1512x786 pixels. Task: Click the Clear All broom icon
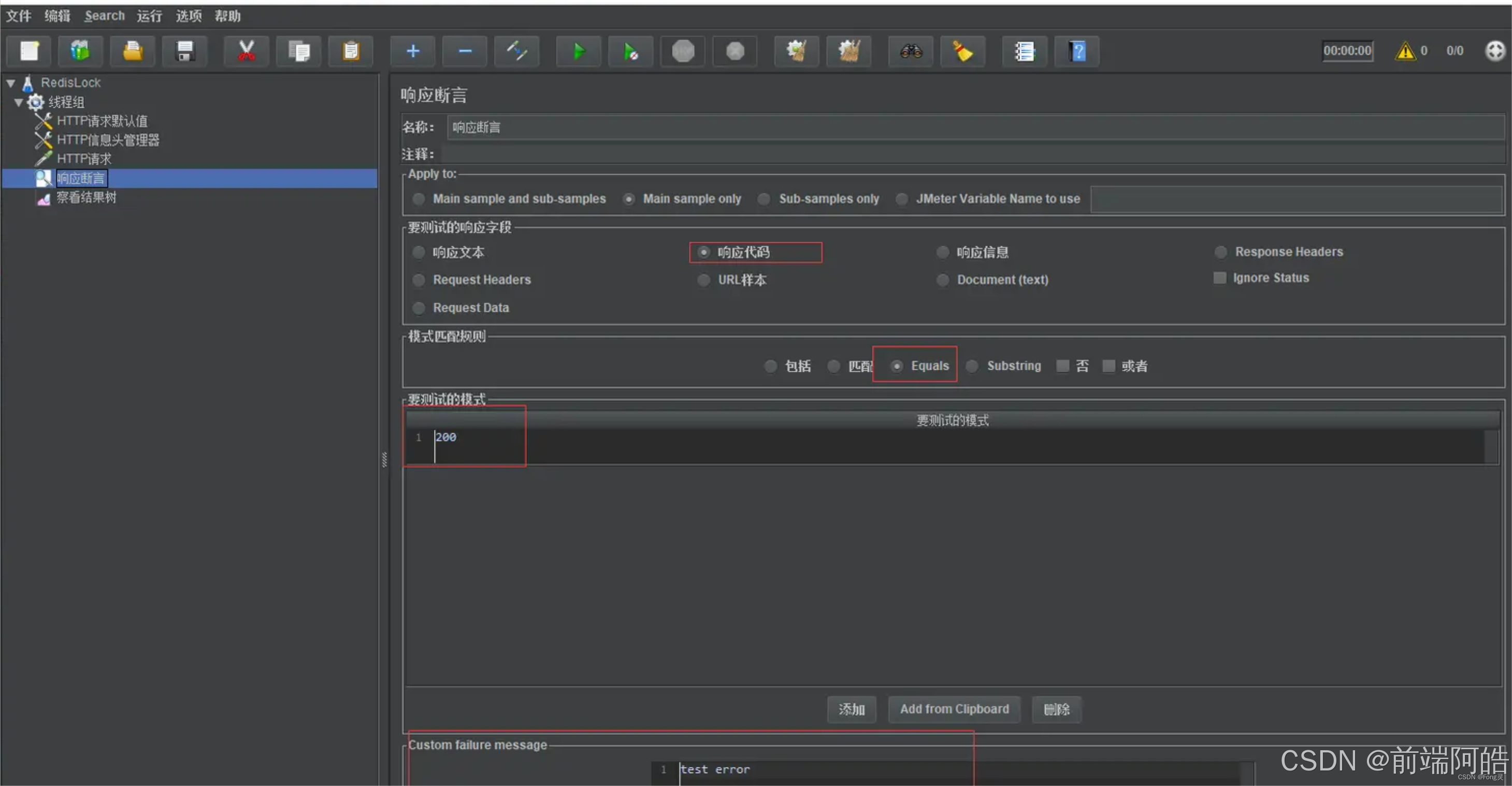849,52
